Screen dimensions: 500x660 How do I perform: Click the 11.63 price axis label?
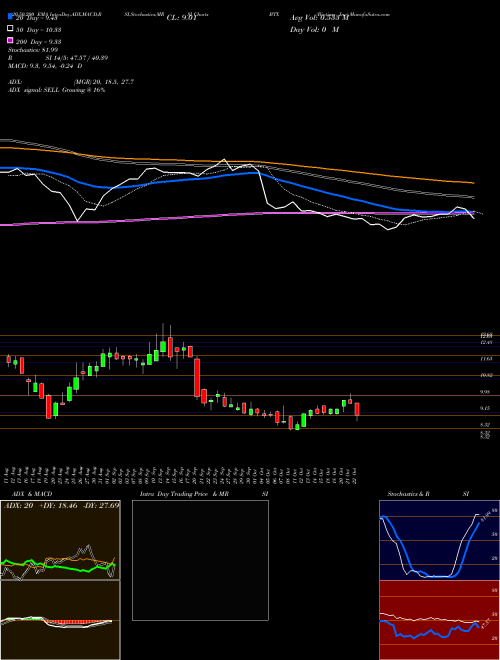[487, 359]
